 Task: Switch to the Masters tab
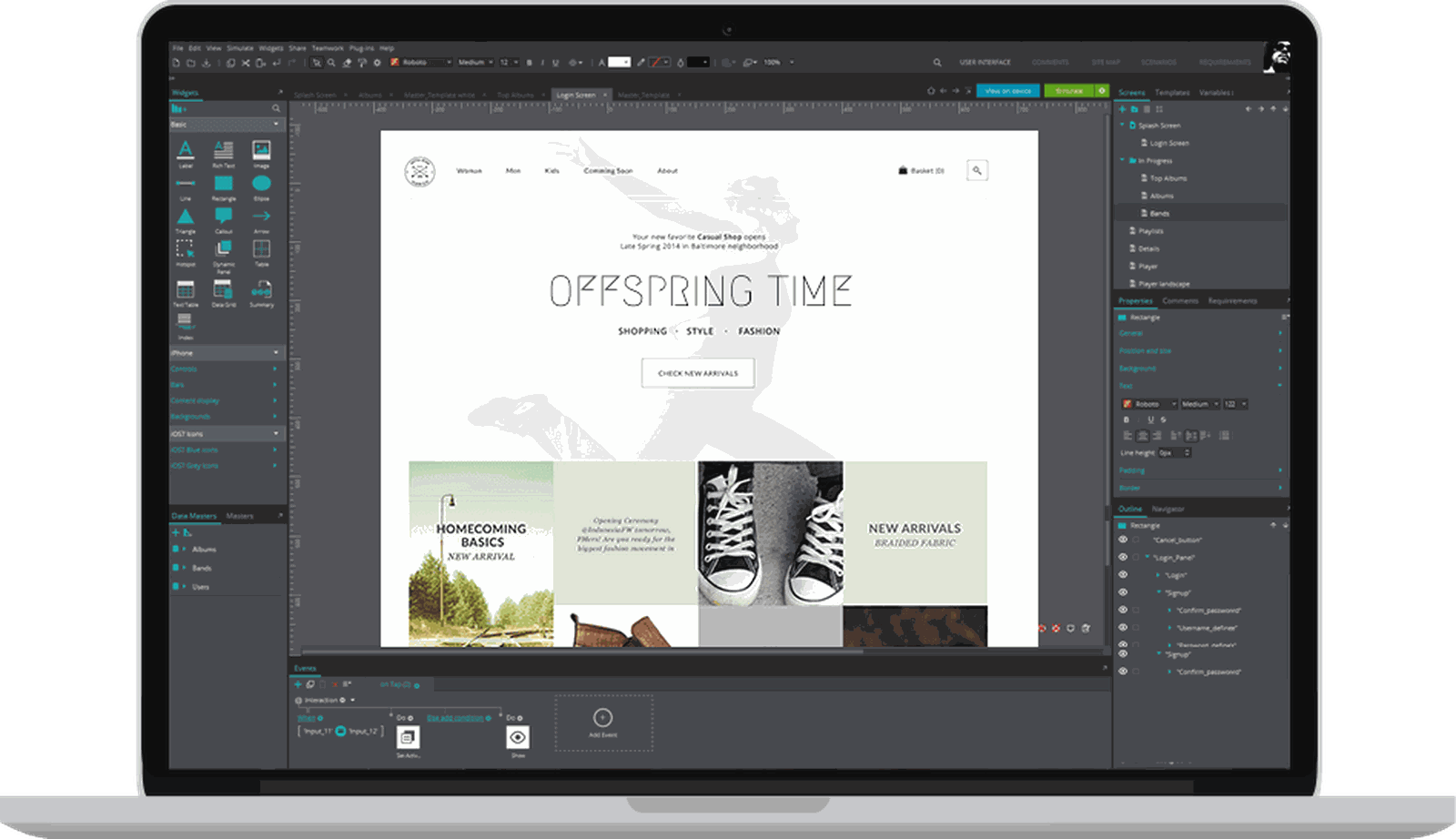pyautogui.click(x=240, y=516)
